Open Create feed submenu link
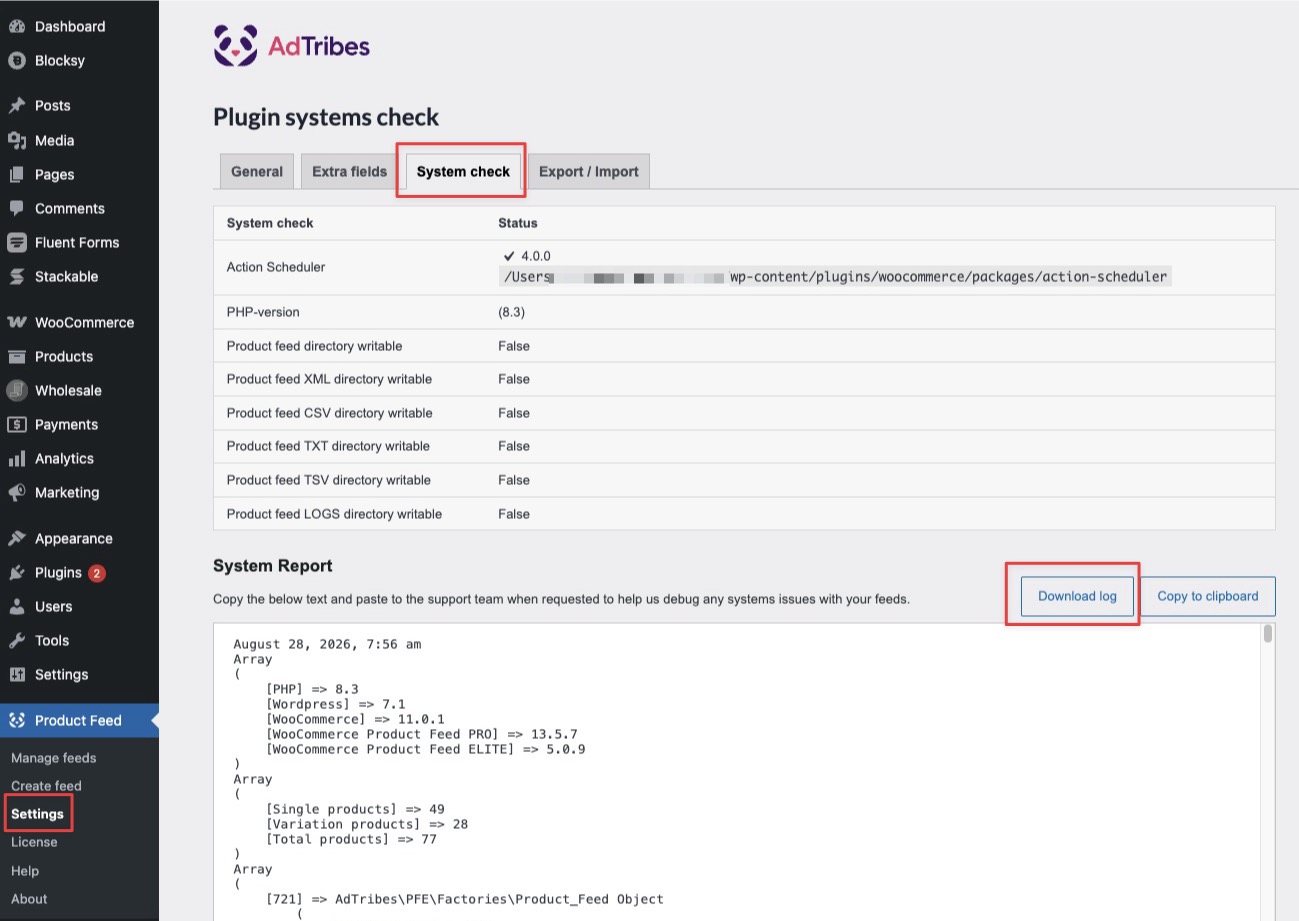1299x921 pixels. point(46,786)
